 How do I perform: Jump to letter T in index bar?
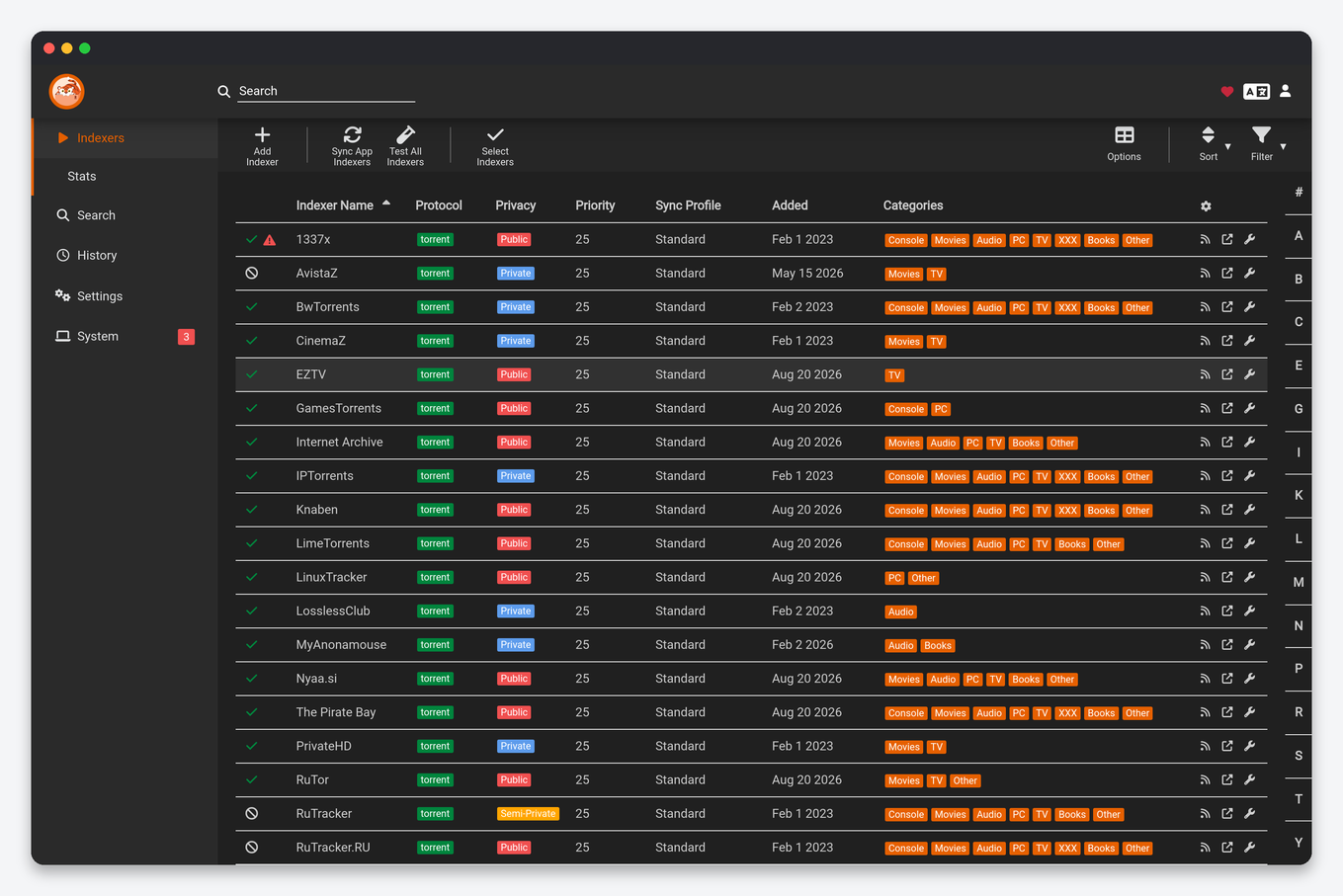(x=1299, y=799)
